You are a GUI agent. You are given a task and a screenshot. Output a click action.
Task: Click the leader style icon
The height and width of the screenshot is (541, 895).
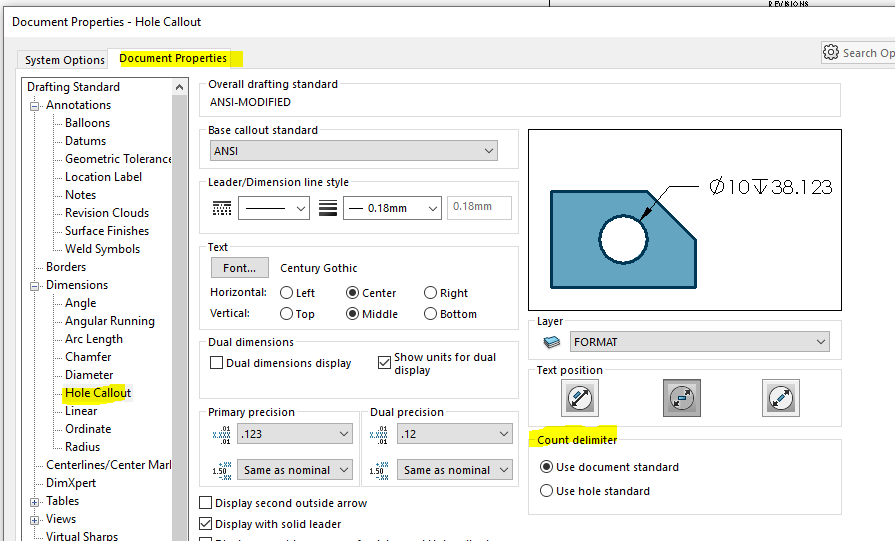point(221,208)
